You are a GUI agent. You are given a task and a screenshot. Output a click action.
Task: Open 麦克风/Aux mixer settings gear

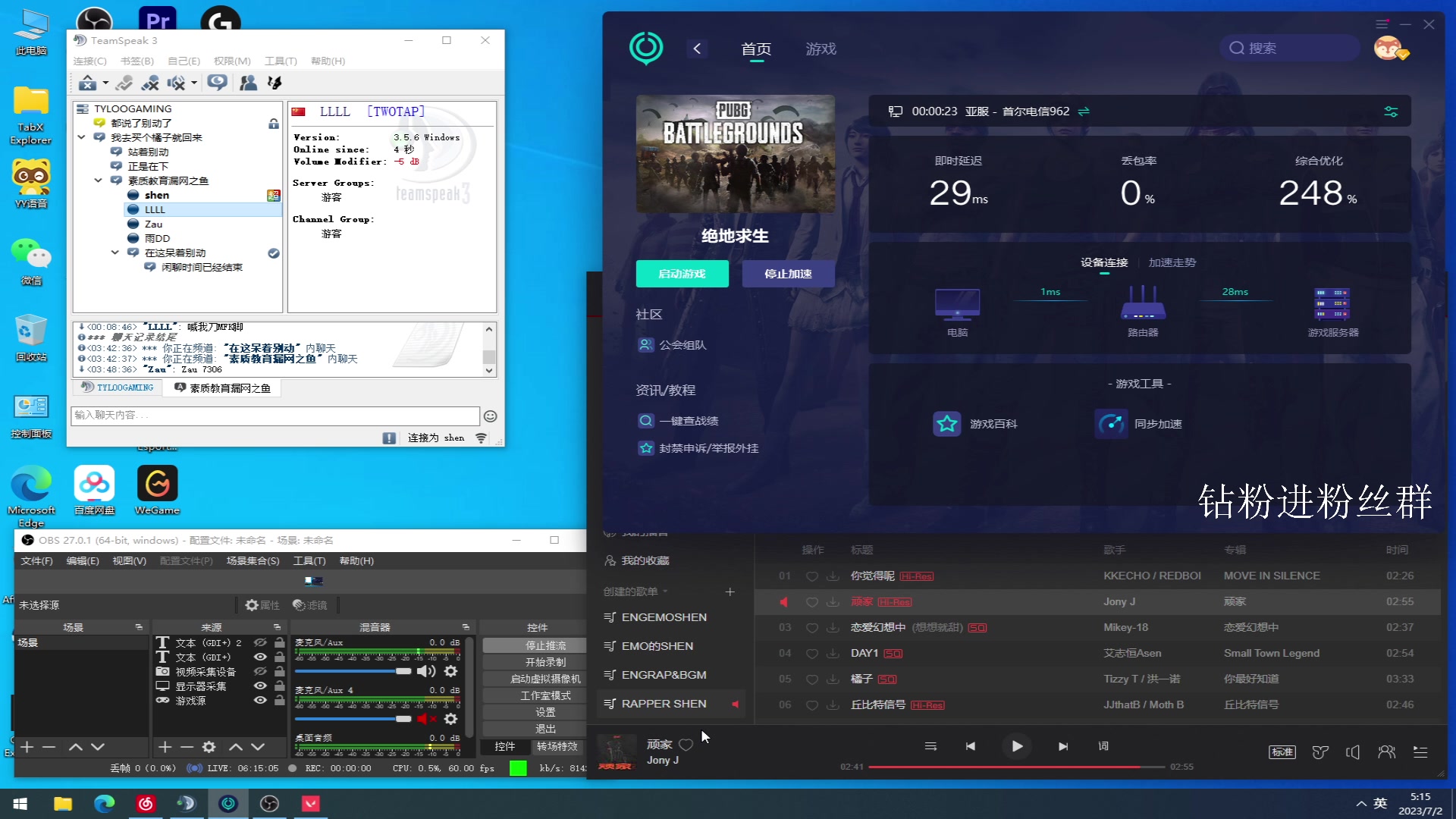pyautogui.click(x=450, y=671)
